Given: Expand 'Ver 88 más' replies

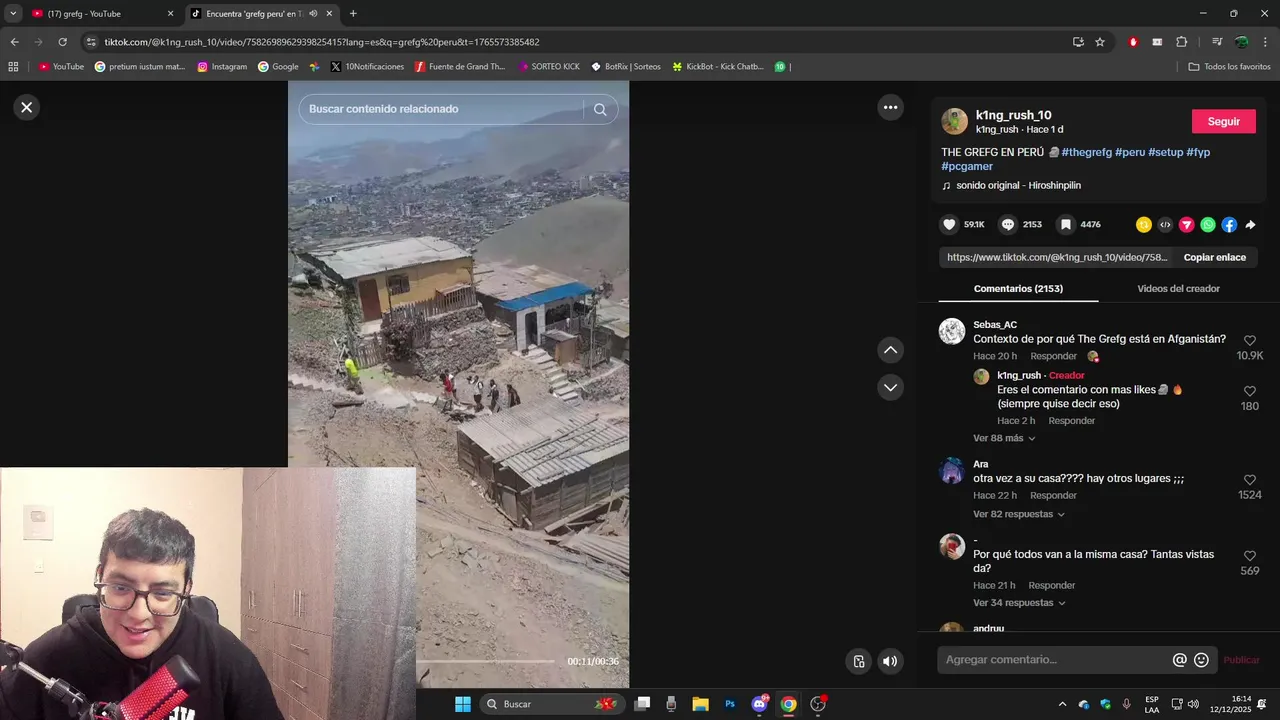Looking at the screenshot, I should tap(1004, 438).
